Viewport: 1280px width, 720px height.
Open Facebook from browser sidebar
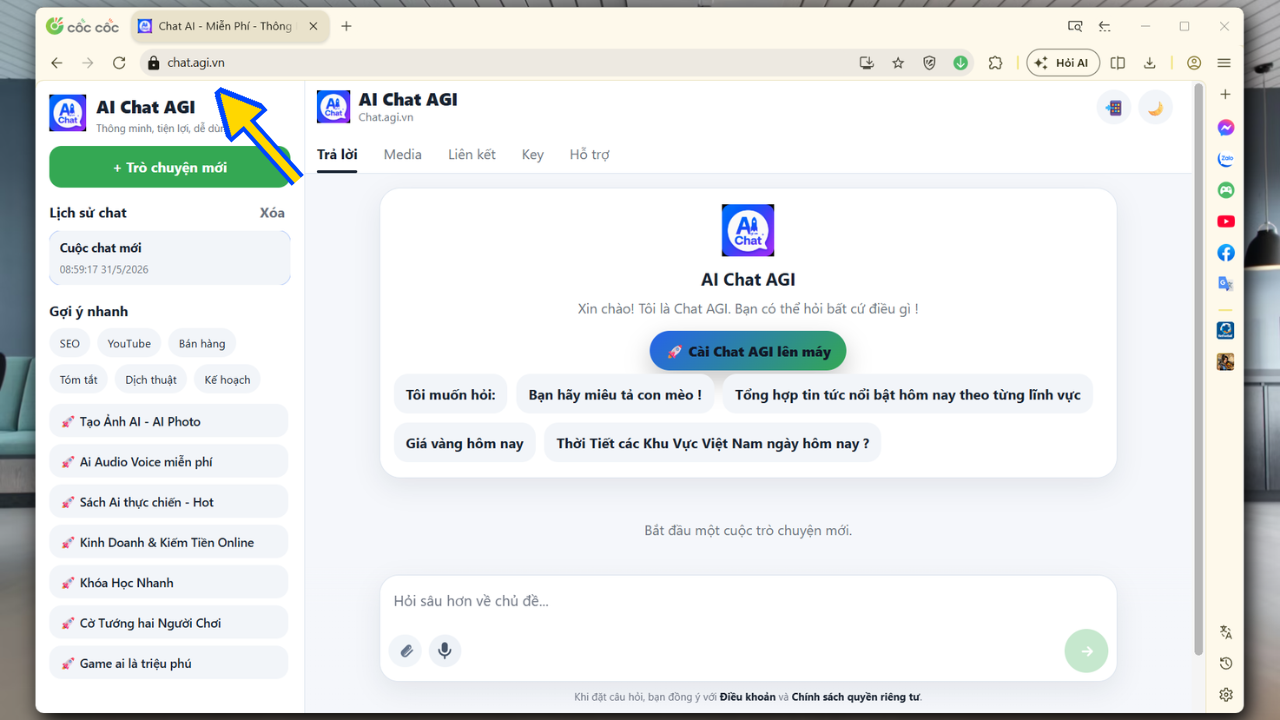pyautogui.click(x=1225, y=253)
